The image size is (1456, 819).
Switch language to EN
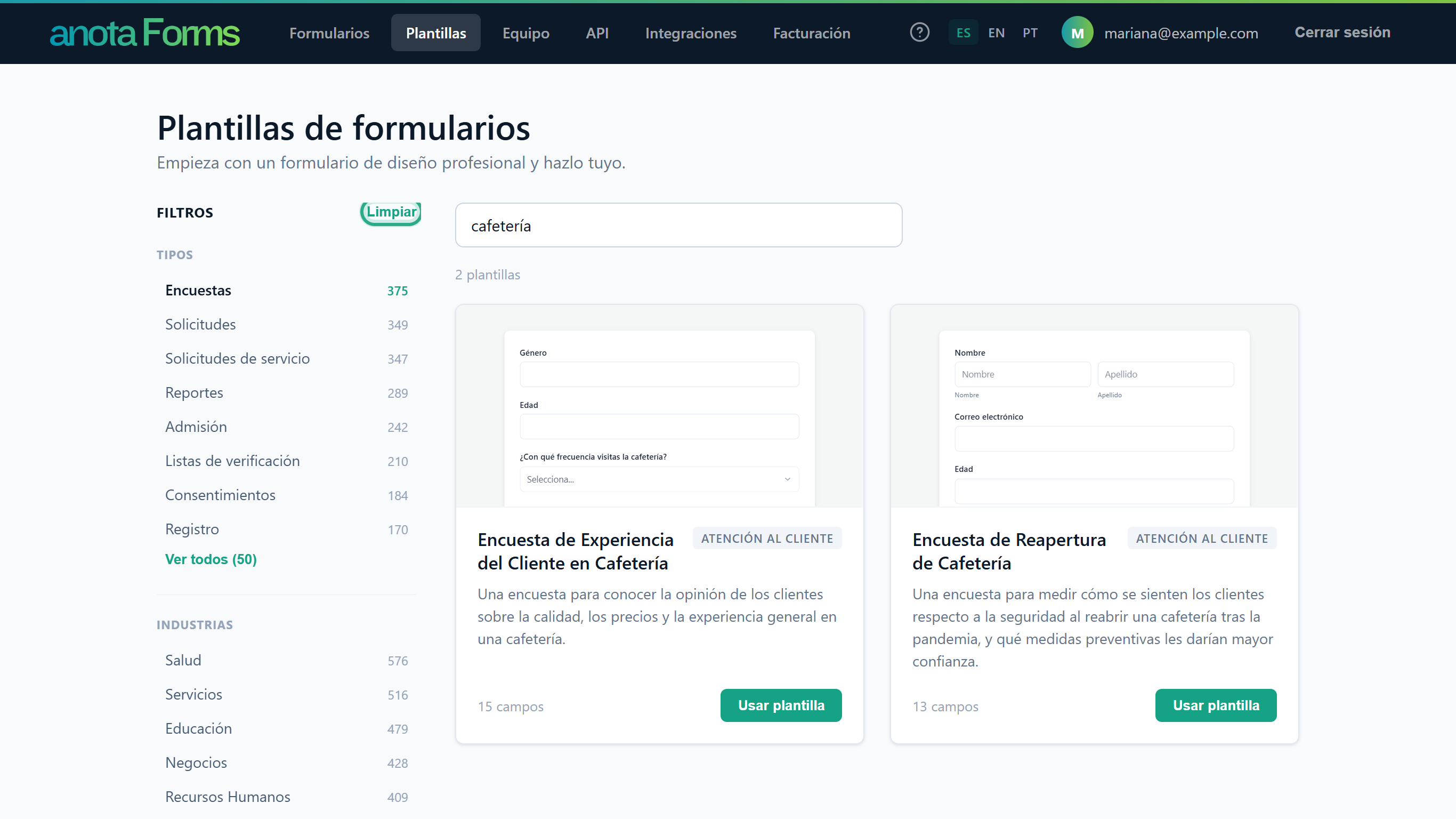996,33
